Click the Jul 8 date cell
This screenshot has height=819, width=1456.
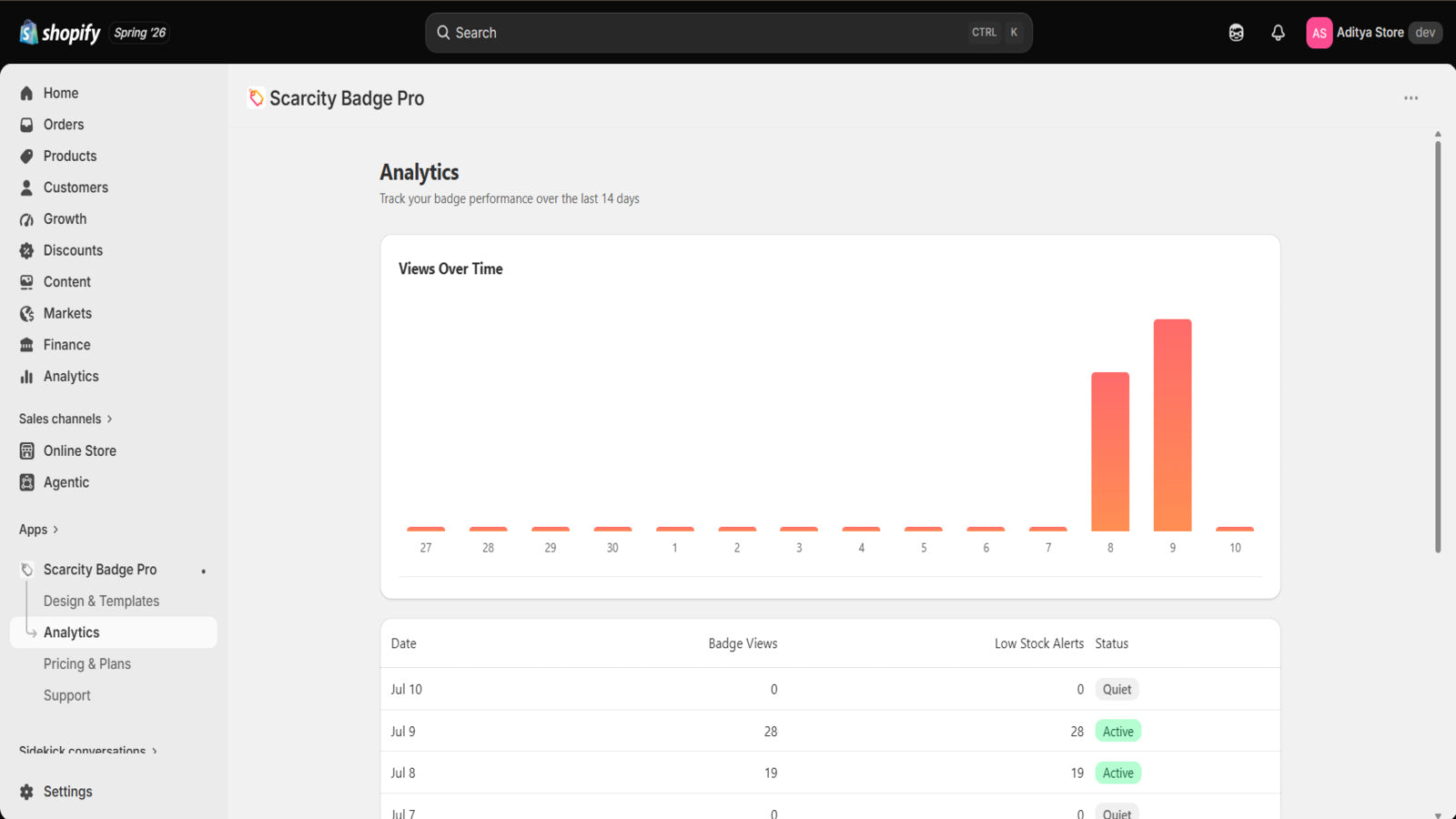[x=403, y=773]
